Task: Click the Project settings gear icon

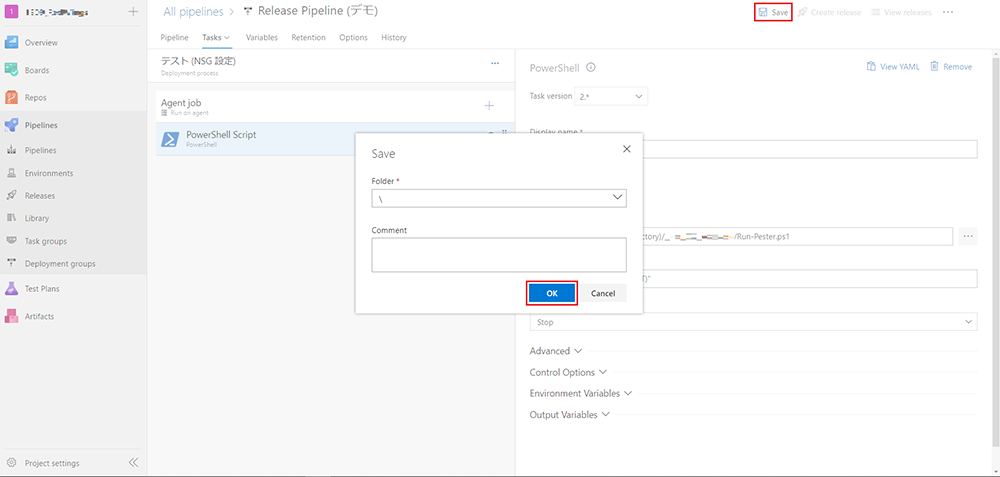Action: click(11, 463)
